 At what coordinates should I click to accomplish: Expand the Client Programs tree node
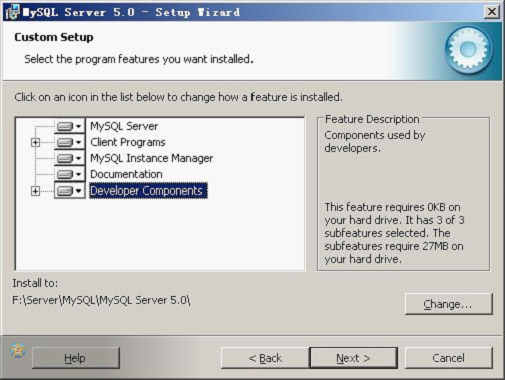coord(35,143)
